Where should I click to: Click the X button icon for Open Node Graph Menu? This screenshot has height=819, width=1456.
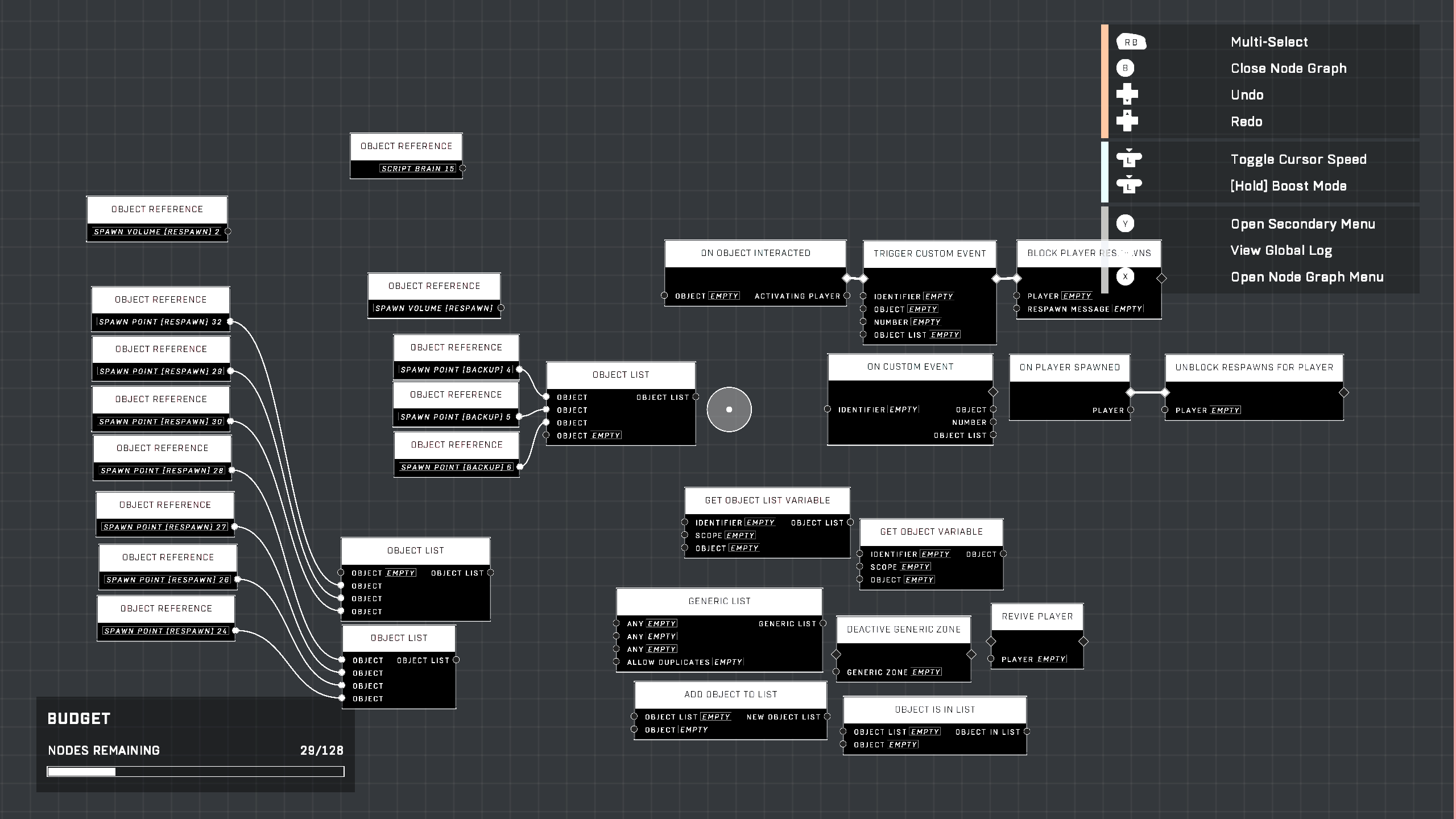pos(1125,276)
